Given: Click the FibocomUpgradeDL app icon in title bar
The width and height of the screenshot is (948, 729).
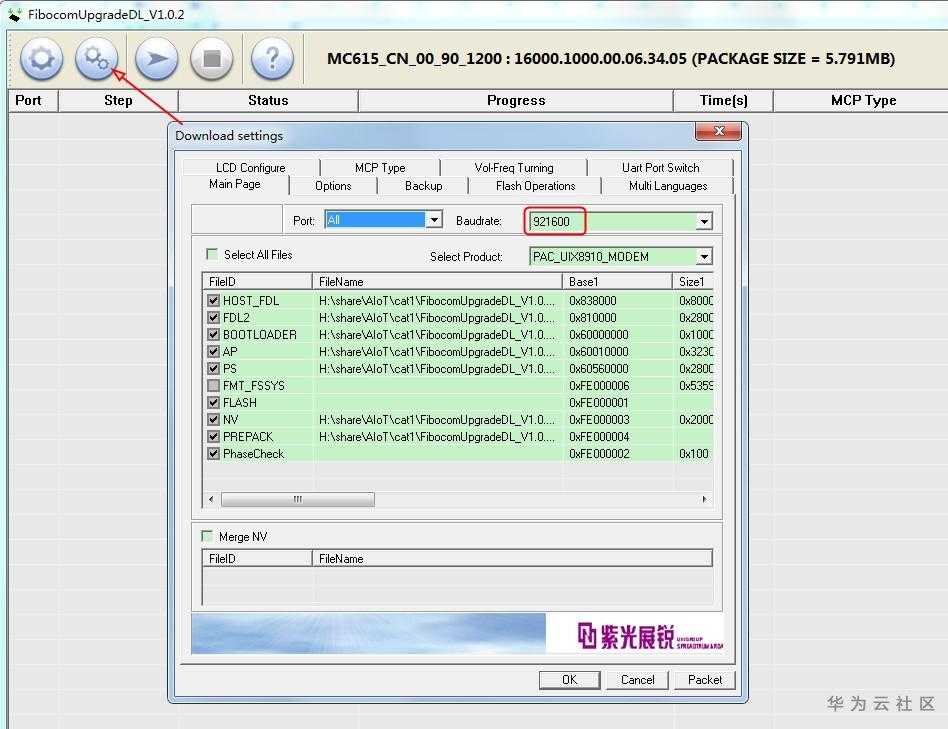Looking at the screenshot, I should pos(15,15).
